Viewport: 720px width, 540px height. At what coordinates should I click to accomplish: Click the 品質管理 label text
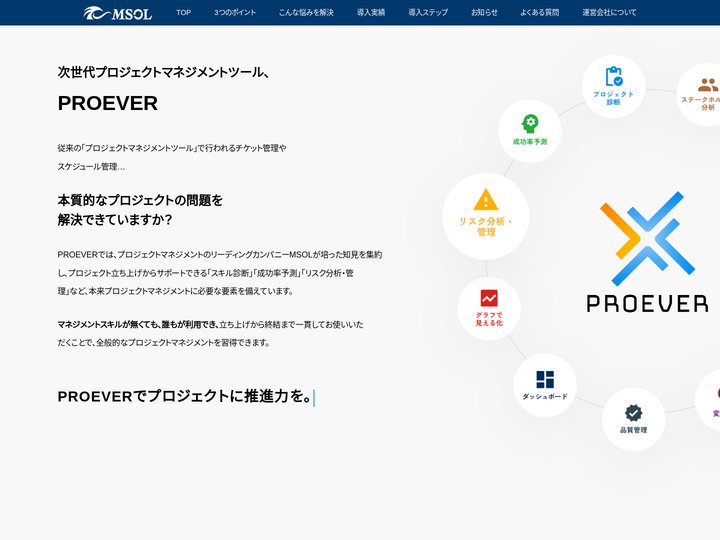(634, 430)
